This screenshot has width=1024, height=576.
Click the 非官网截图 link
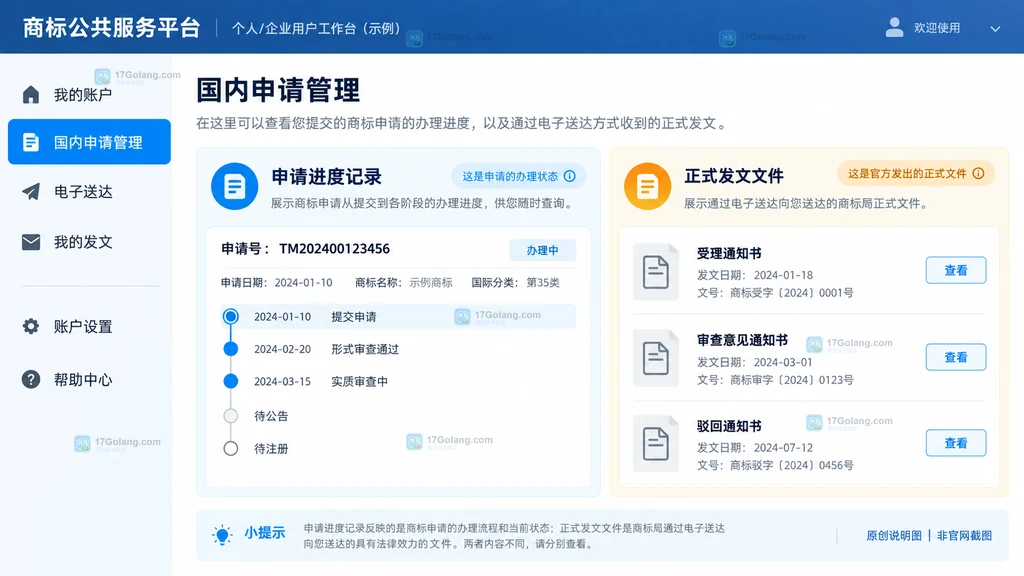tap(965, 536)
